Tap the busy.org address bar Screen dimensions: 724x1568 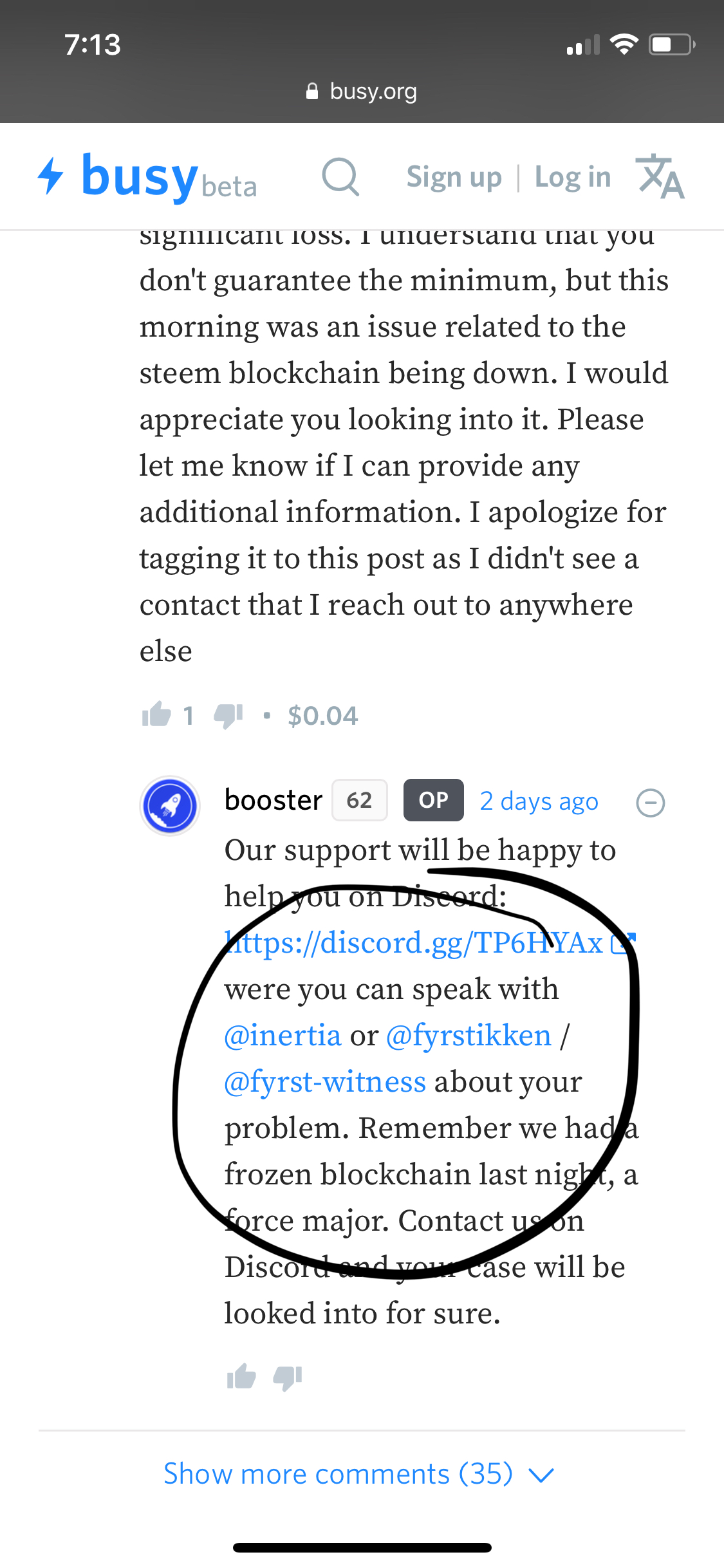362,91
